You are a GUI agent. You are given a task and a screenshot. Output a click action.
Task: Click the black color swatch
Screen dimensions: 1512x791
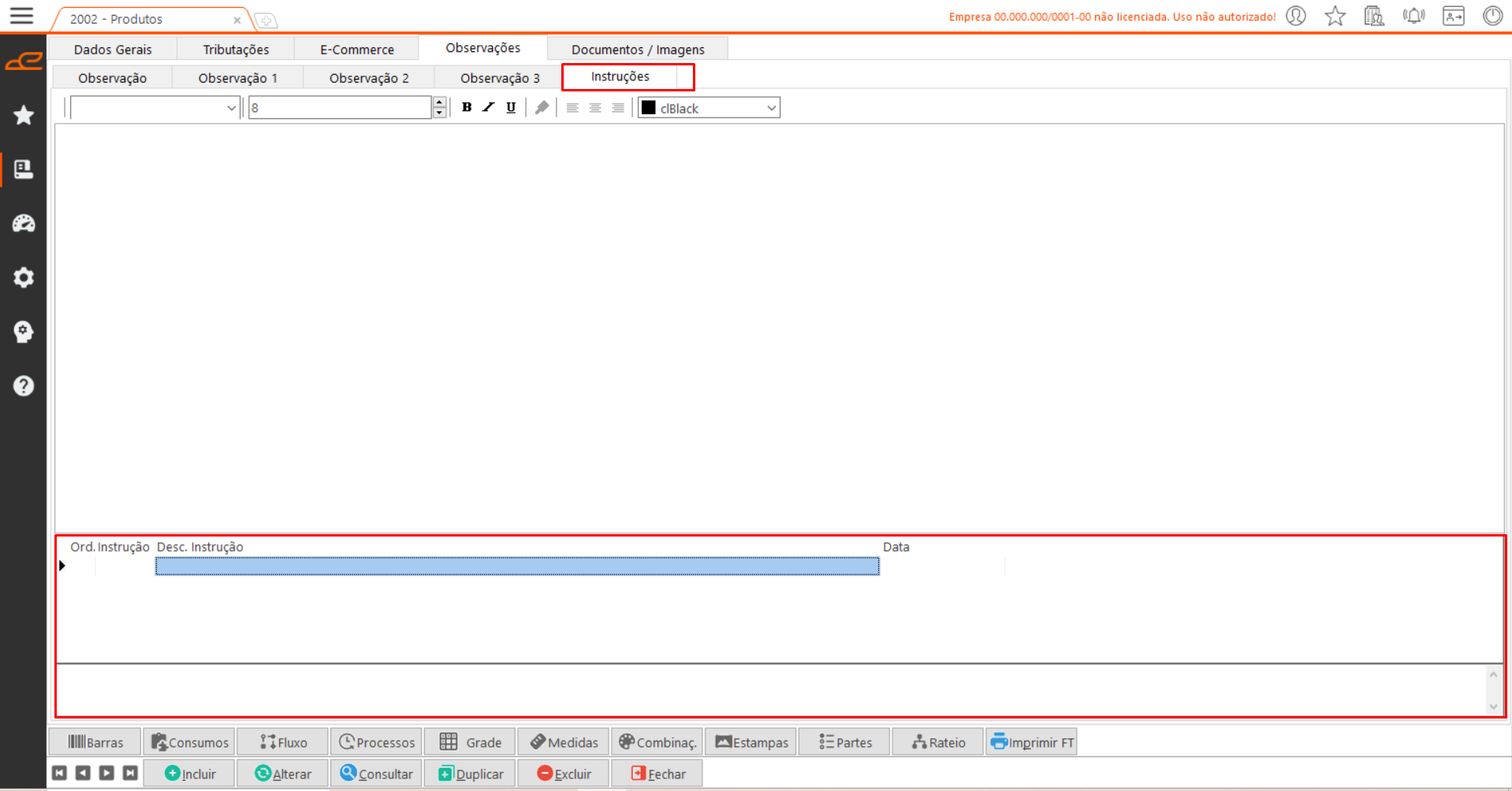point(649,108)
